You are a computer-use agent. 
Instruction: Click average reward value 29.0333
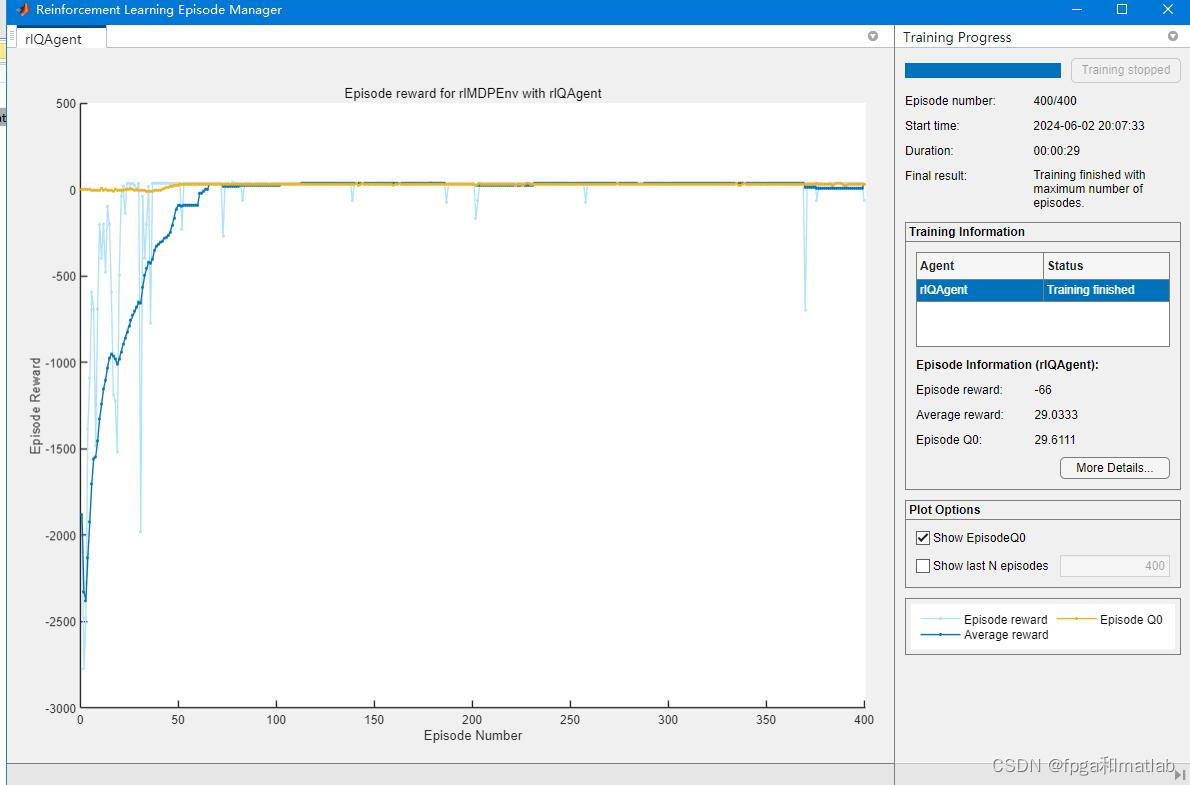[1056, 415]
